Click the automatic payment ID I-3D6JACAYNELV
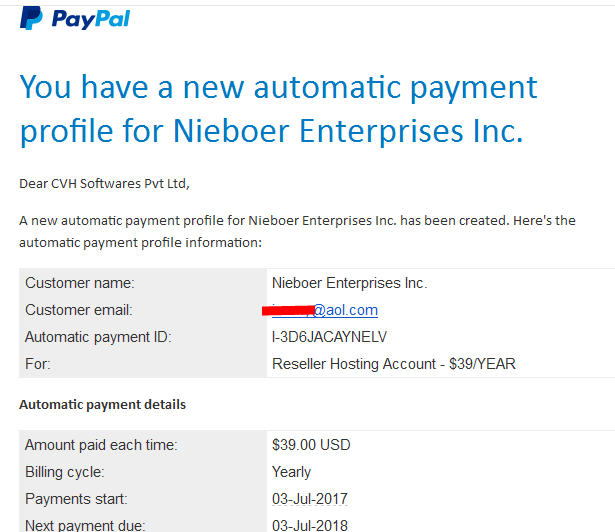Image resolution: width=615 pixels, height=532 pixels. click(x=329, y=337)
